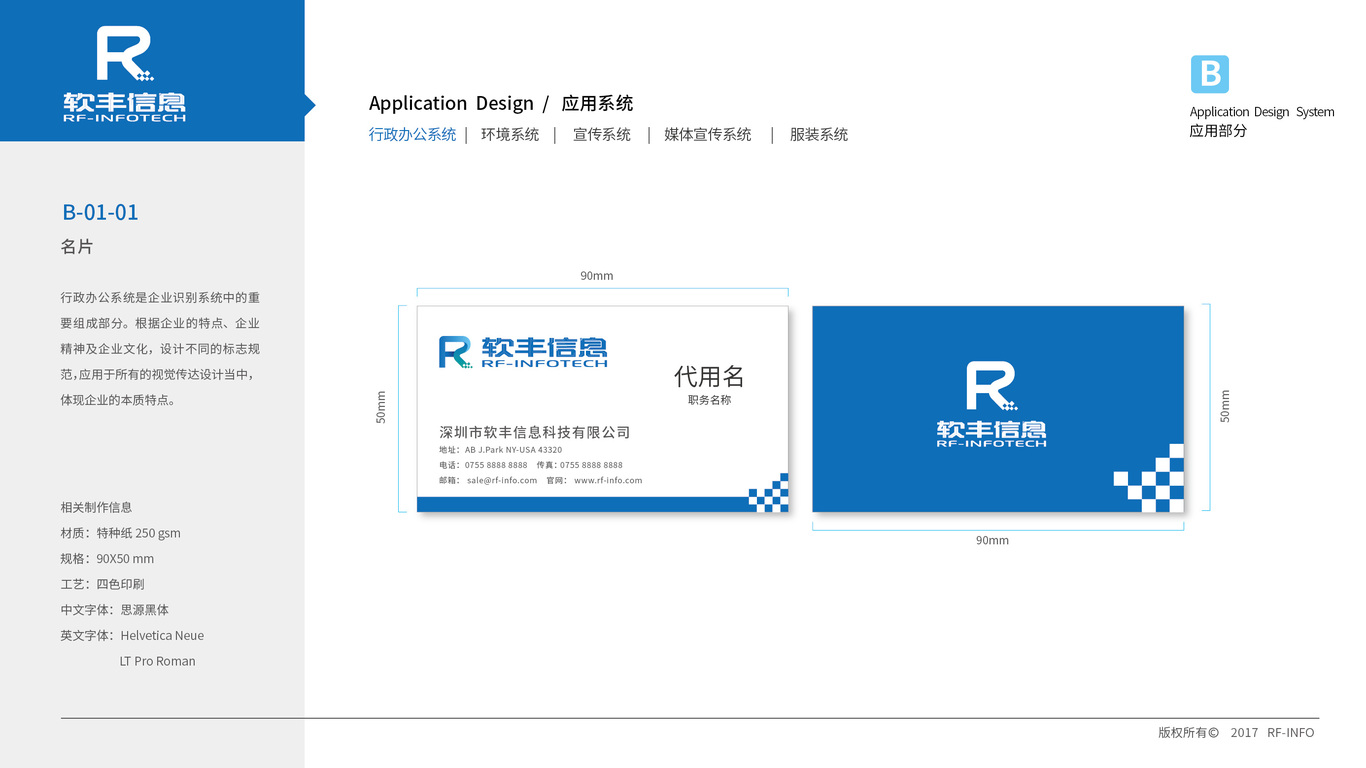1366x768 pixels.
Task: Click the 材质:特种纸 250 gsm line
Action: pyautogui.click(x=121, y=533)
